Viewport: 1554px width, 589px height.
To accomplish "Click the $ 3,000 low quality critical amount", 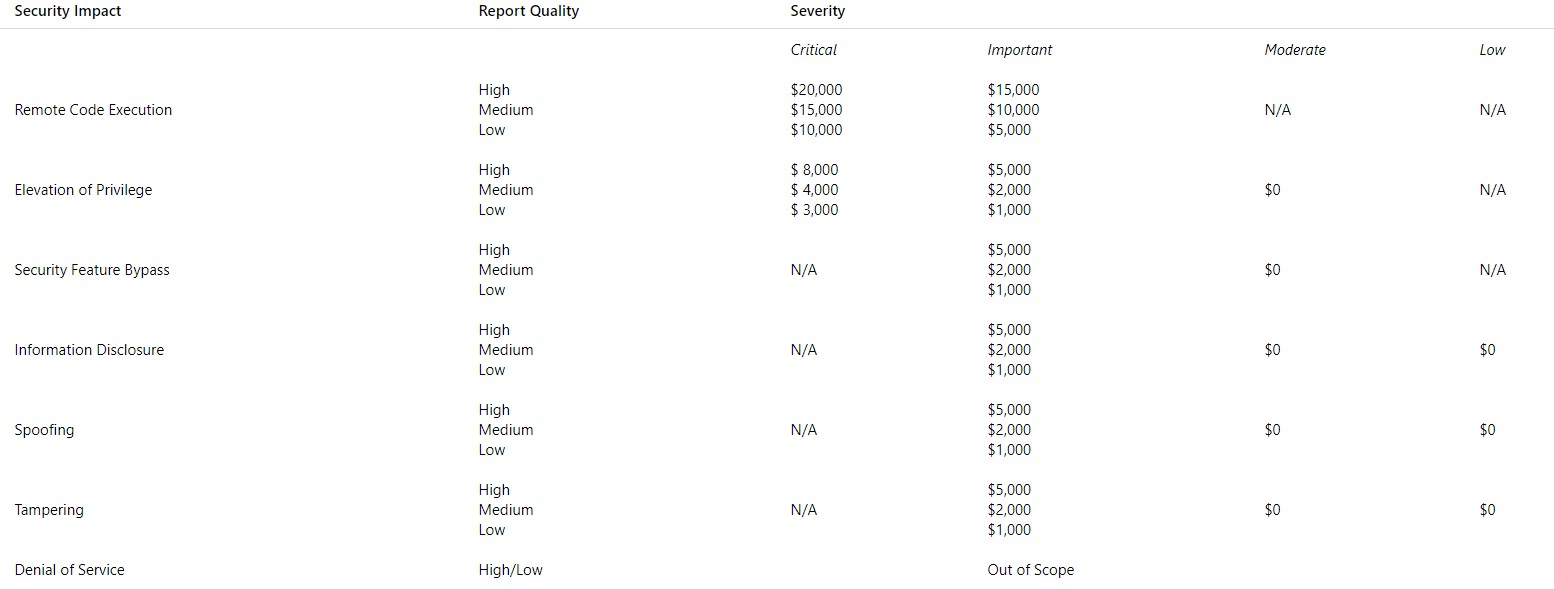I will click(814, 210).
